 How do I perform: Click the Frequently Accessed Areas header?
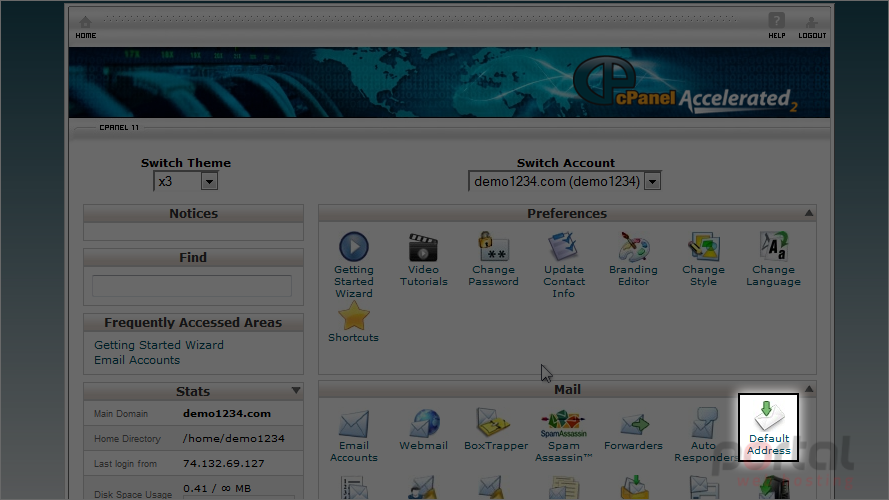tap(193, 323)
